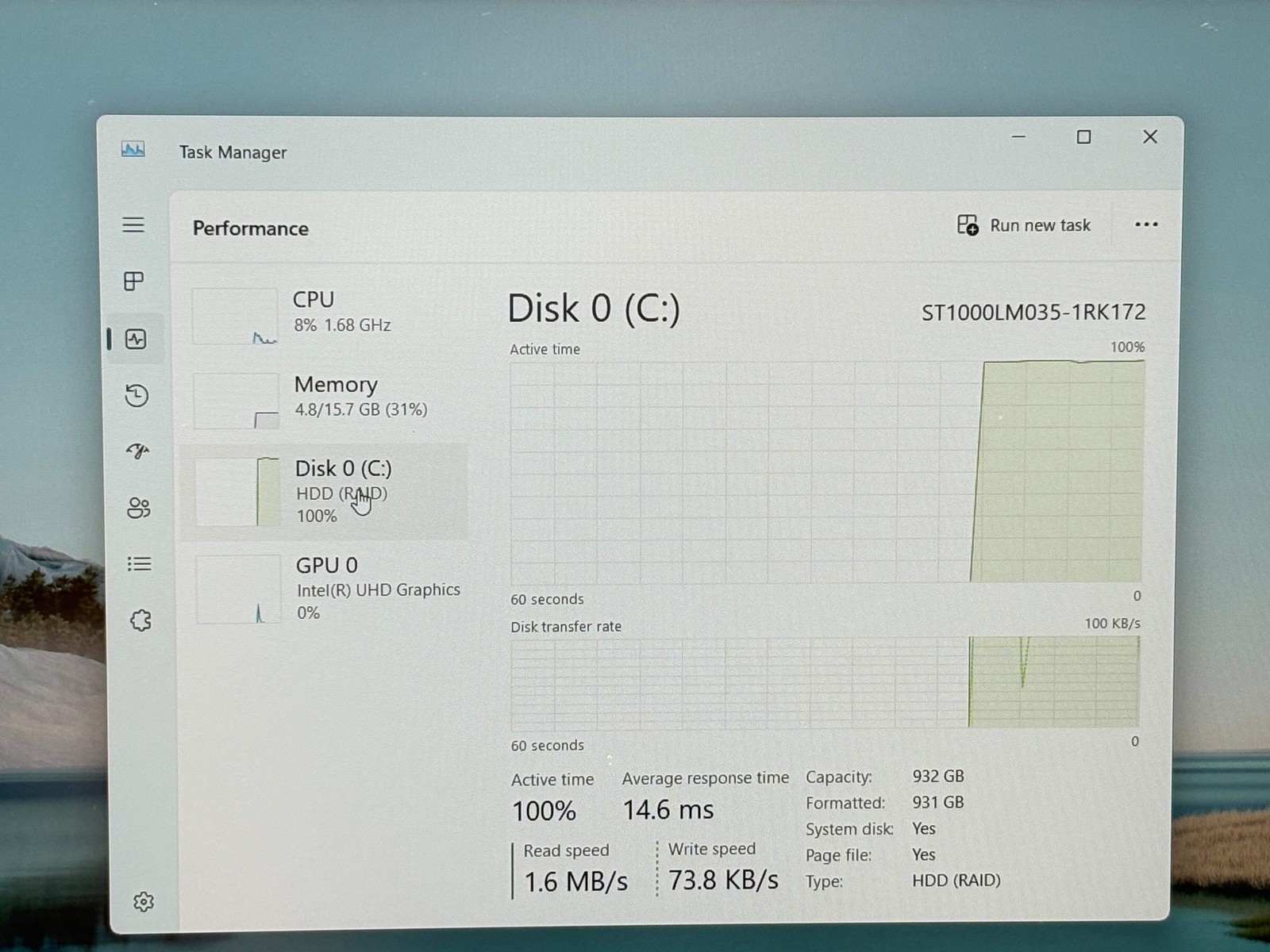Click the Active time graph
Viewport: 1270px width, 952px height.
click(826, 472)
